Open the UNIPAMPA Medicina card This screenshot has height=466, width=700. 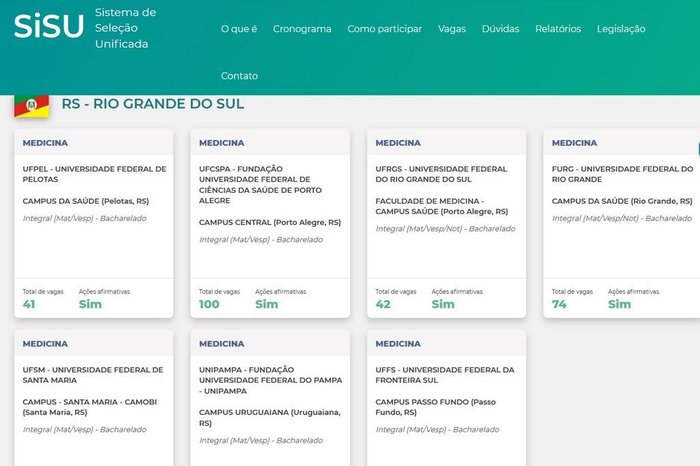click(270, 398)
